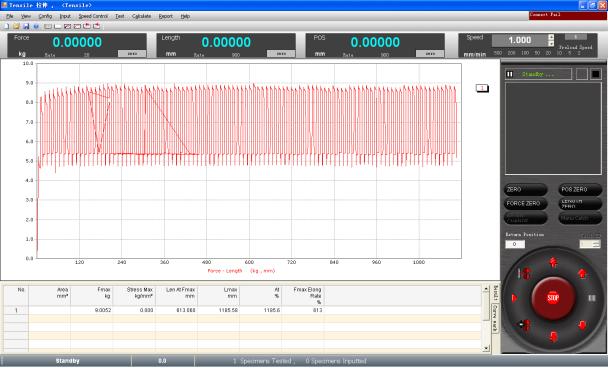Click the Return Position input field
Screen dimensions: 608x368
pos(515,244)
